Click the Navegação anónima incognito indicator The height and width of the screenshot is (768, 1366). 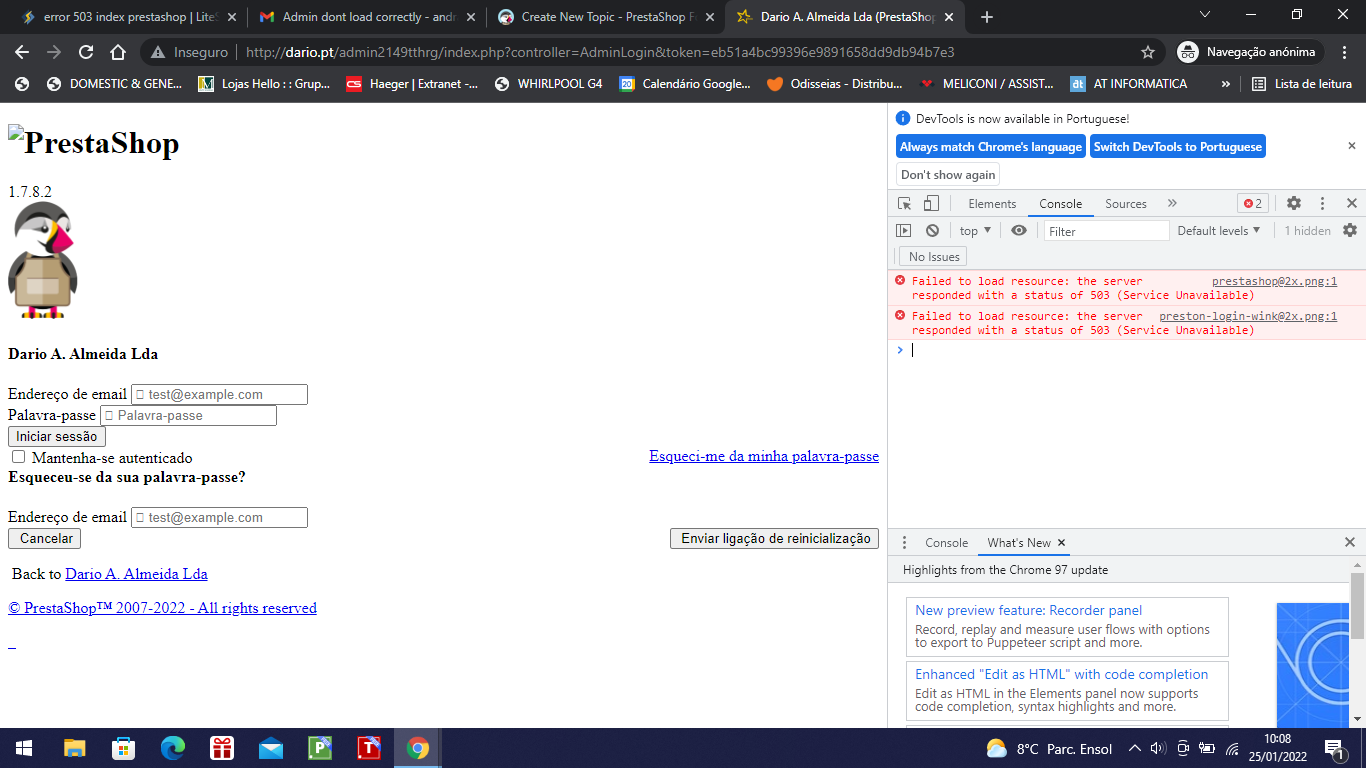(1249, 52)
